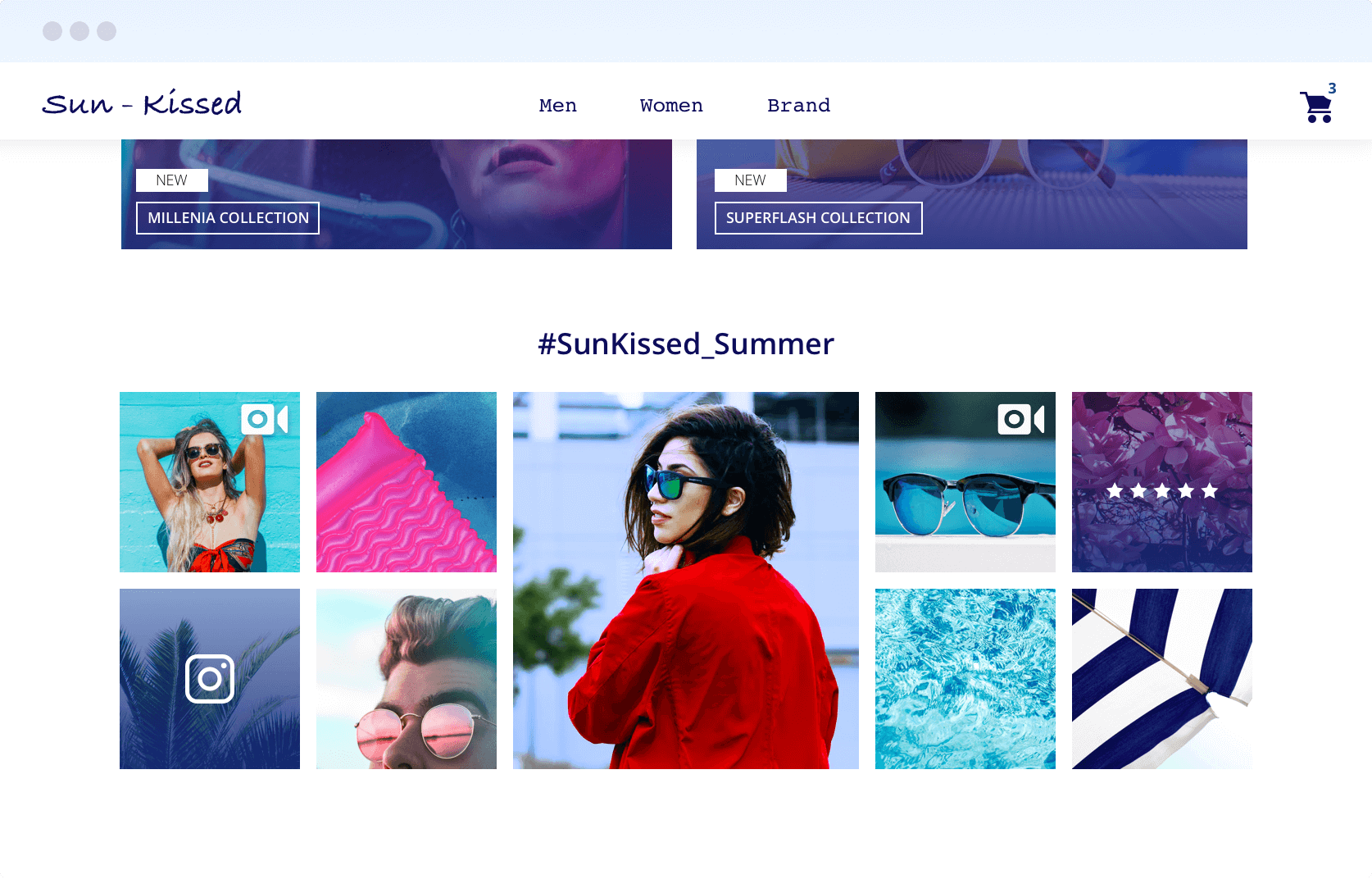Click the NEW tag above Superflash Collection
This screenshot has height=879, width=1372.
(x=751, y=180)
